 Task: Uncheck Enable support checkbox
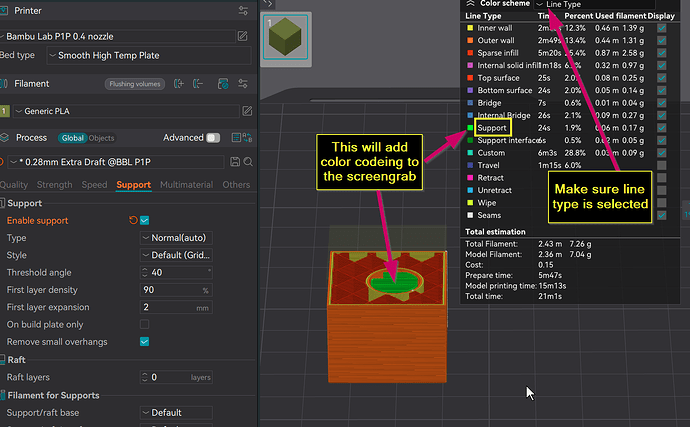(144, 220)
